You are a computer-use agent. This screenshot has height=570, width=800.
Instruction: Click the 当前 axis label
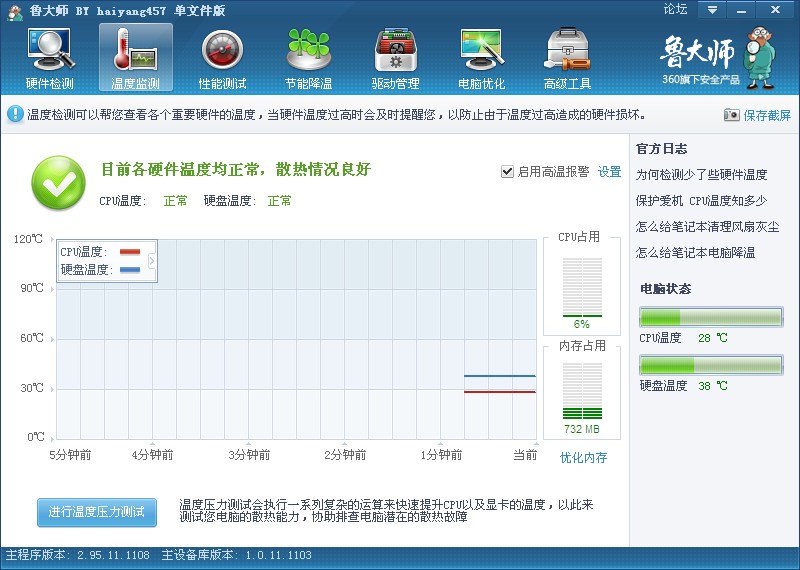pyautogui.click(x=525, y=455)
